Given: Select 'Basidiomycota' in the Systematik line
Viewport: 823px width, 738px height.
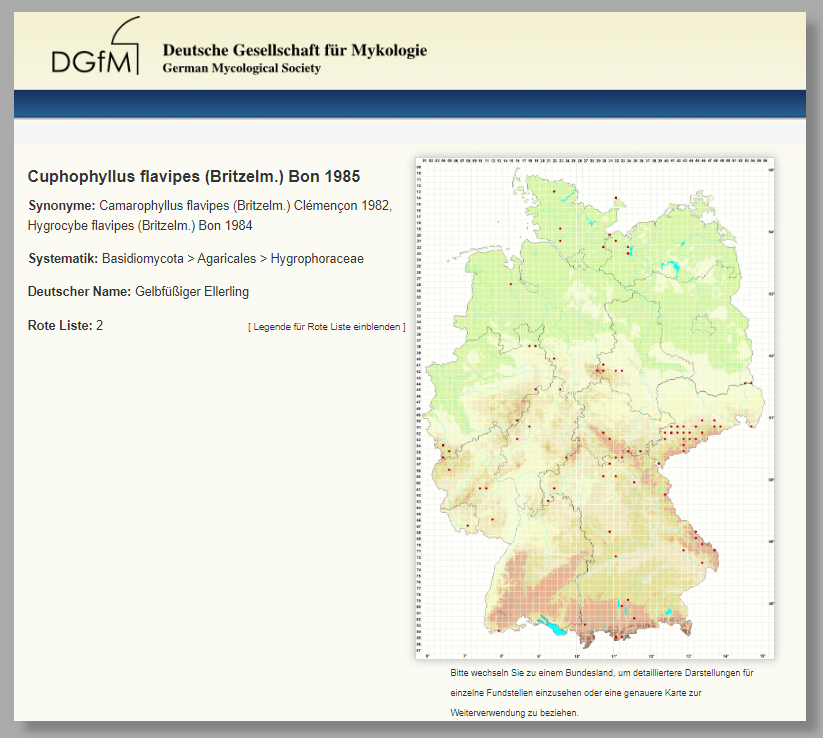Looking at the screenshot, I should (143, 259).
